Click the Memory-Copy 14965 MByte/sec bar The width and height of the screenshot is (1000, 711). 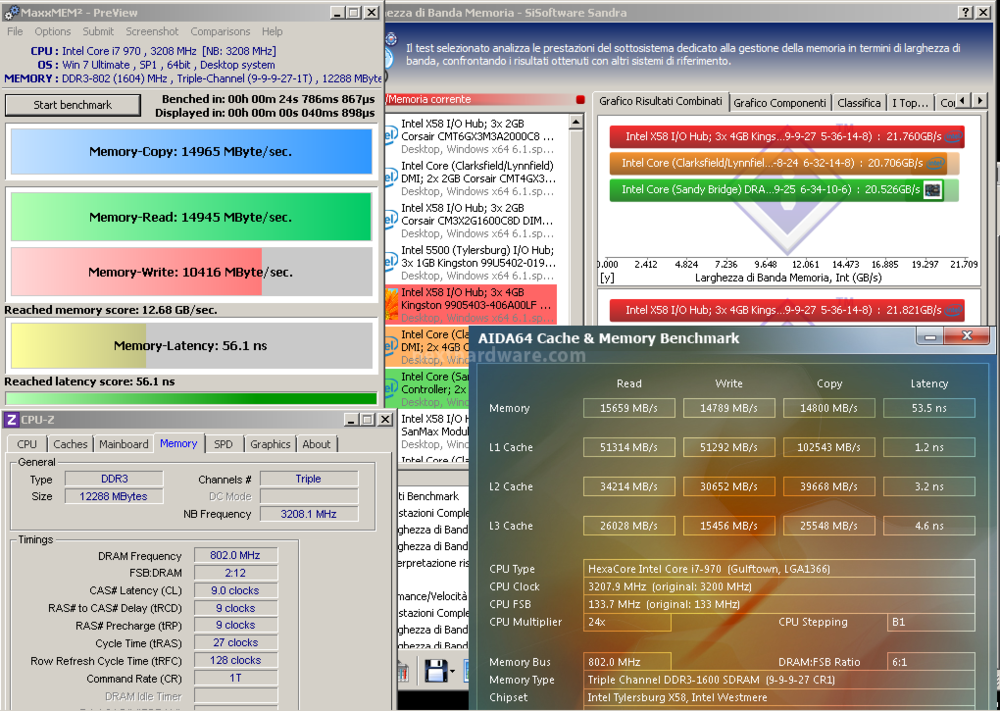click(191, 152)
